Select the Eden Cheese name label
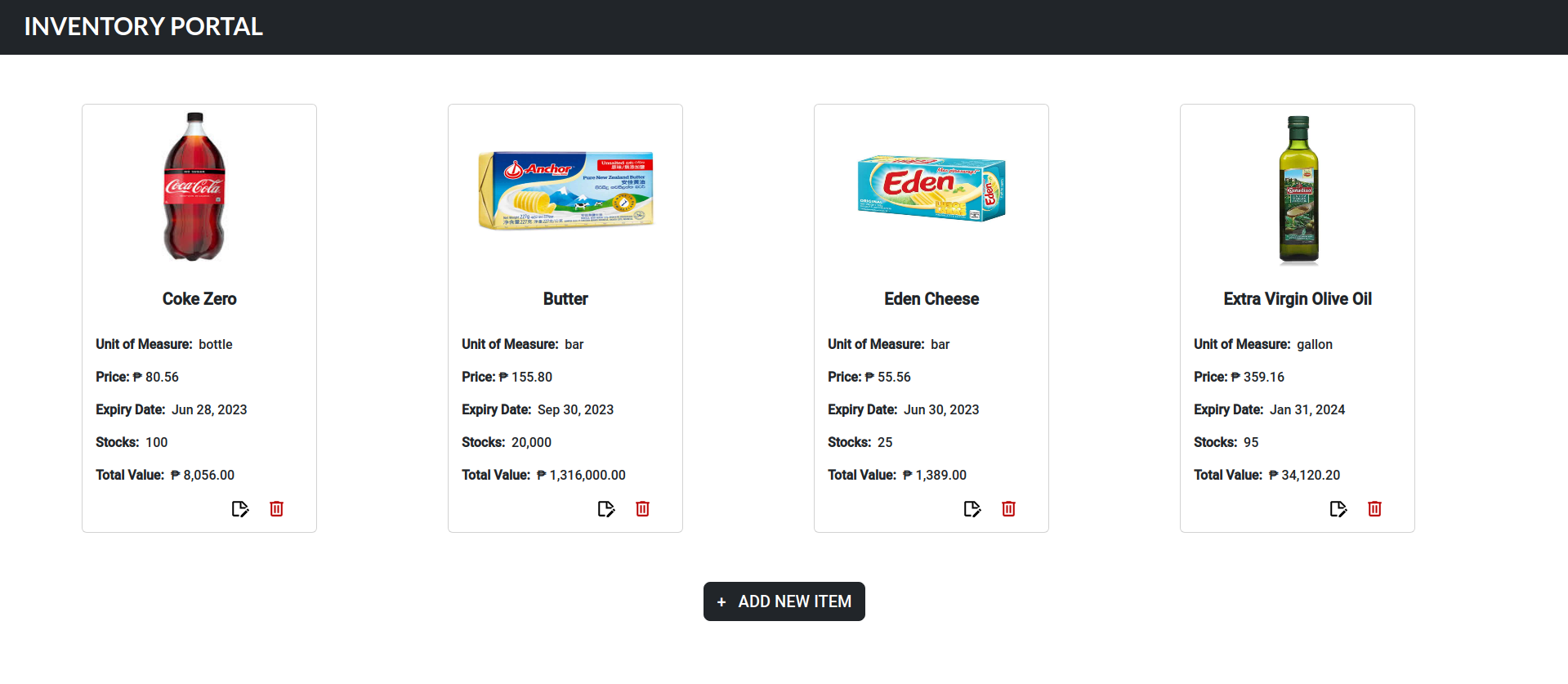This screenshot has width=1568, height=684. coord(931,298)
